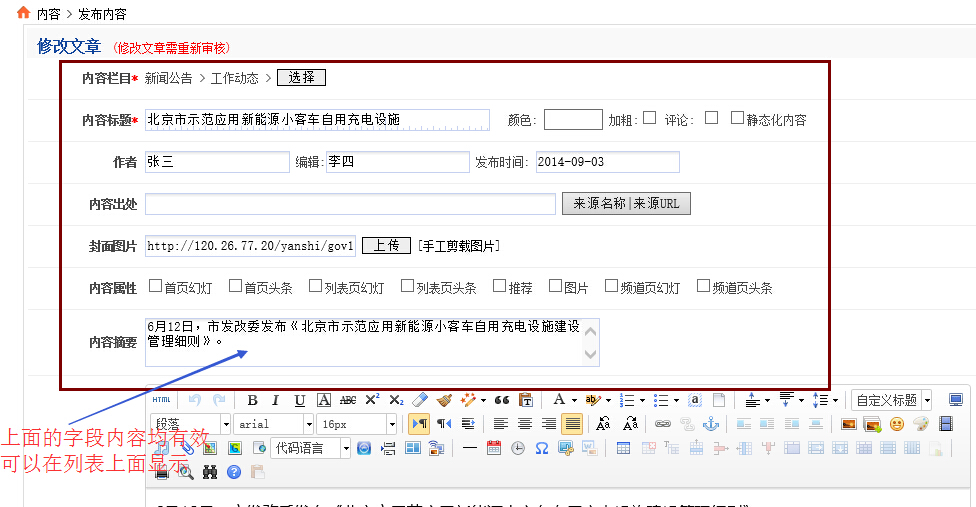Screen dimensions: 976x507
Task: Enable the 静态化内容 checkbox
Action: pos(737,118)
